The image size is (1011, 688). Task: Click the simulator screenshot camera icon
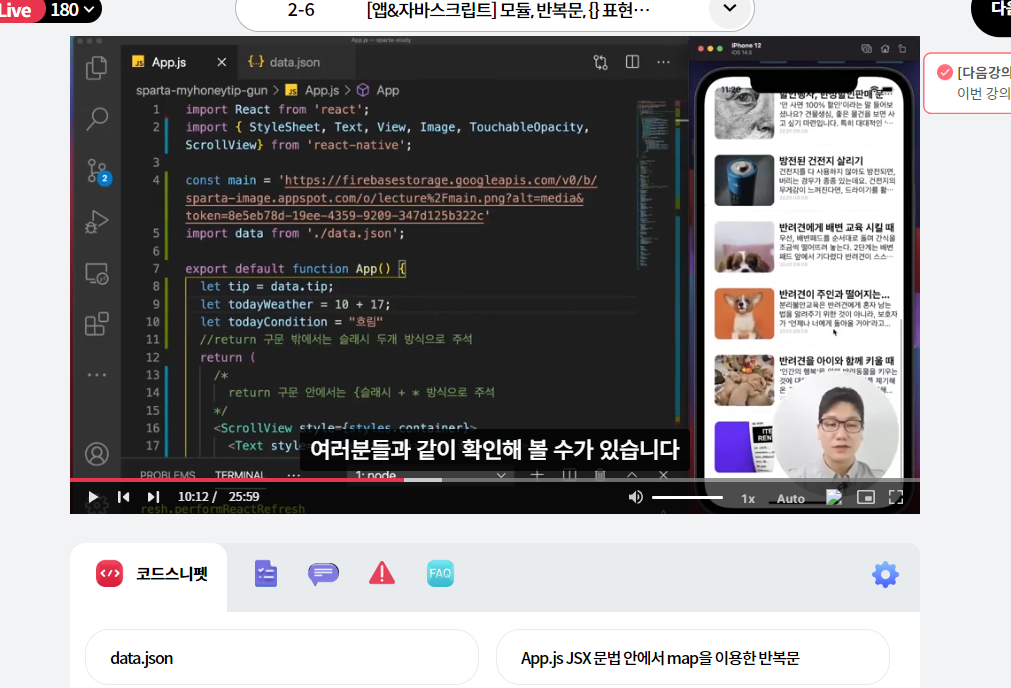[x=866, y=49]
